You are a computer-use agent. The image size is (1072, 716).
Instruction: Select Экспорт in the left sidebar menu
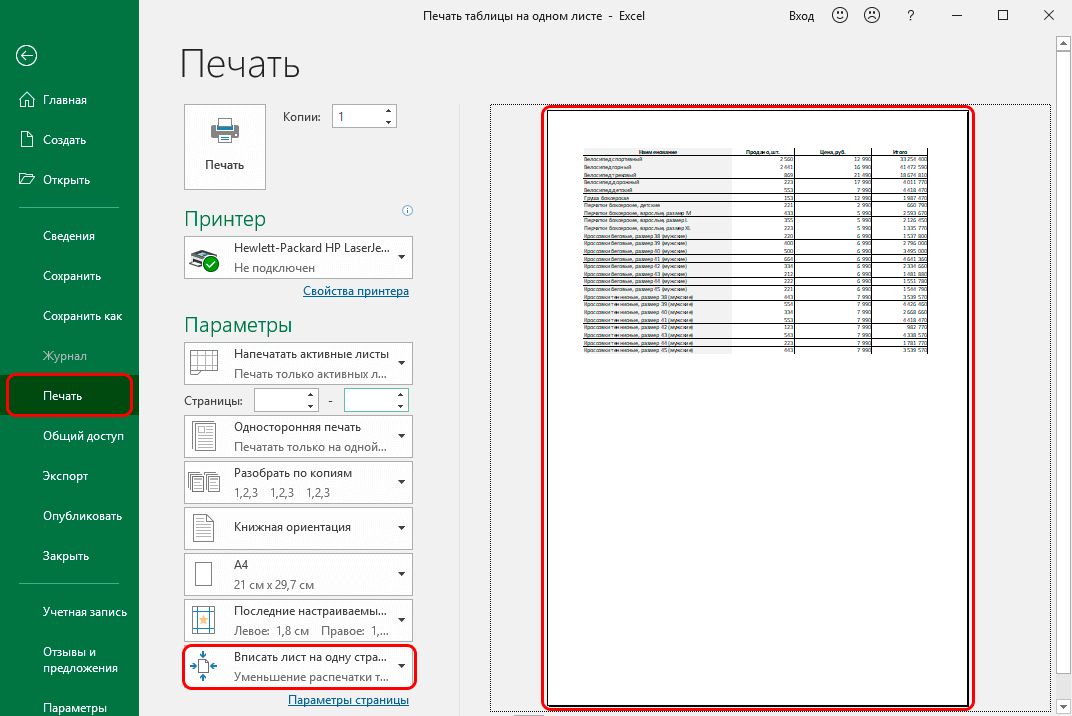point(64,475)
